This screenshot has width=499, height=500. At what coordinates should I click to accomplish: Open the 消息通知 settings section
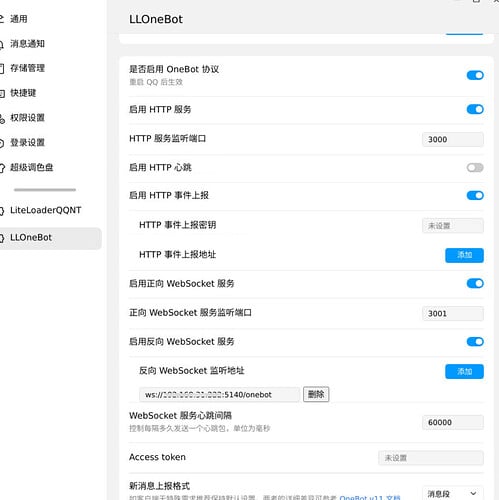point(27,44)
